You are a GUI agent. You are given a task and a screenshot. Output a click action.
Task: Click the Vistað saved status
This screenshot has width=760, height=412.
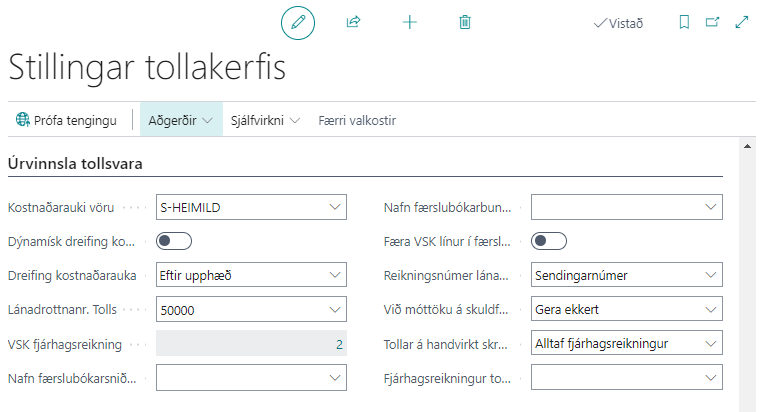pos(618,23)
